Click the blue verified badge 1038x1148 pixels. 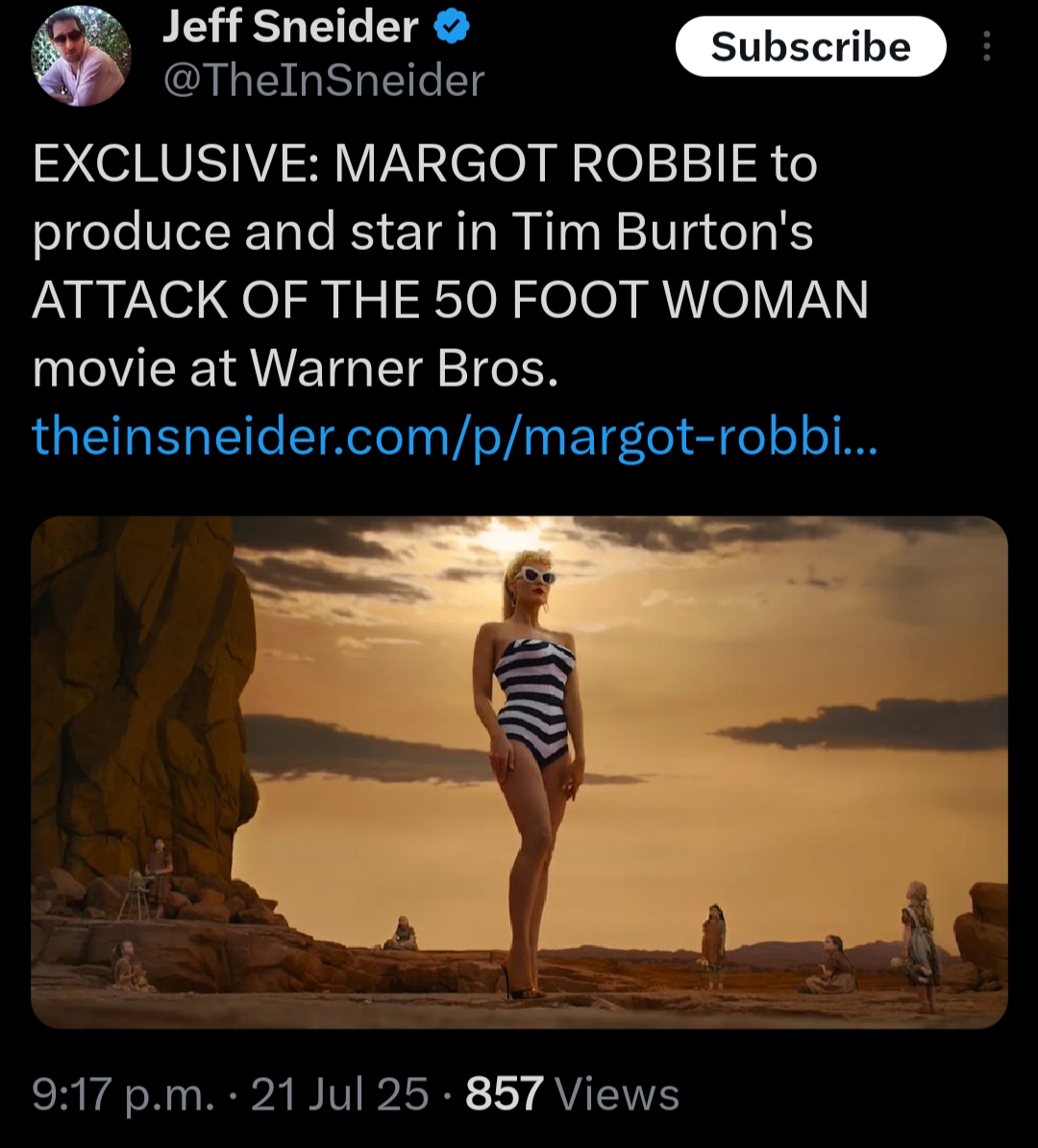coord(453,30)
